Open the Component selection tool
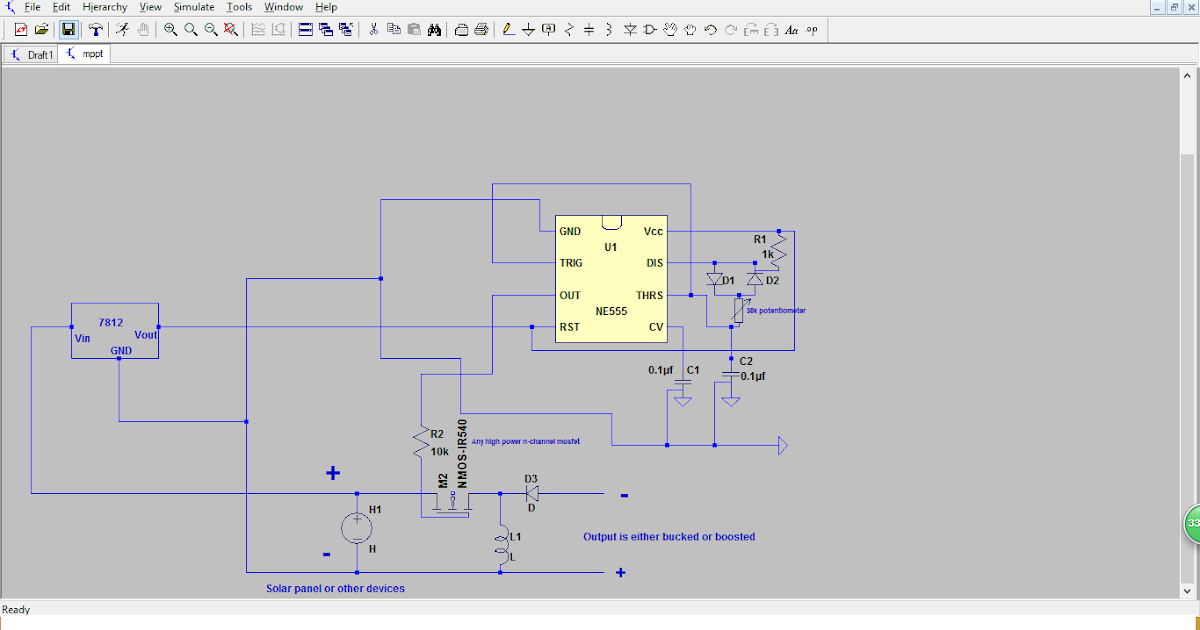This screenshot has width=1200, height=630. (x=649, y=29)
